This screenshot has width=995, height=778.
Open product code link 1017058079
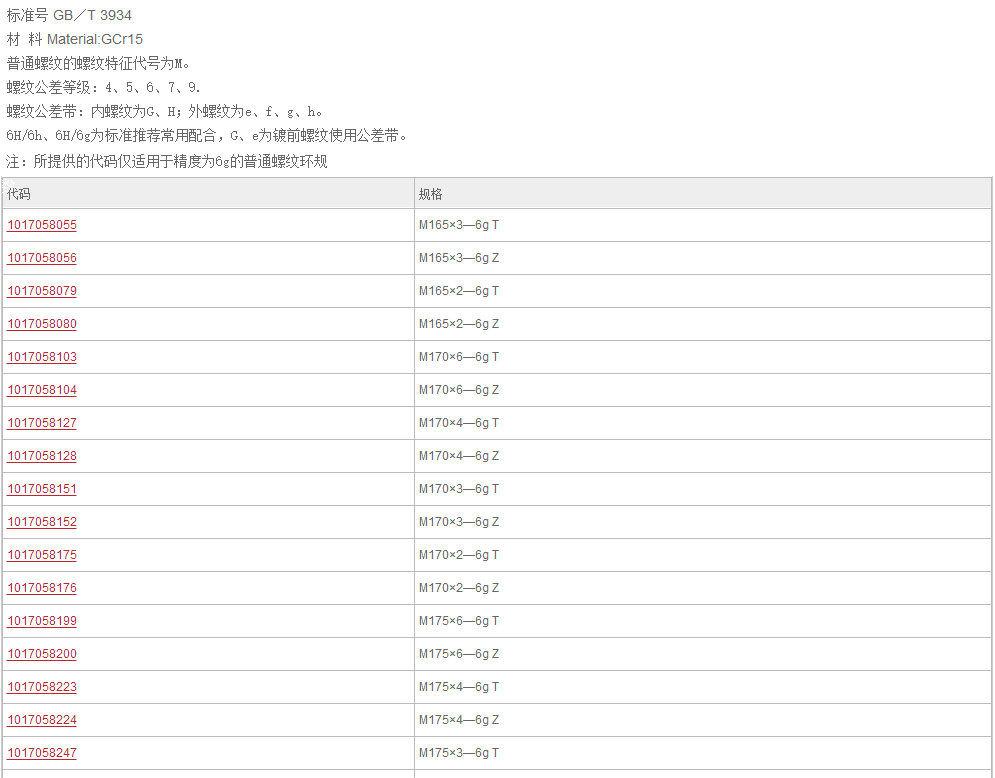click(x=42, y=291)
